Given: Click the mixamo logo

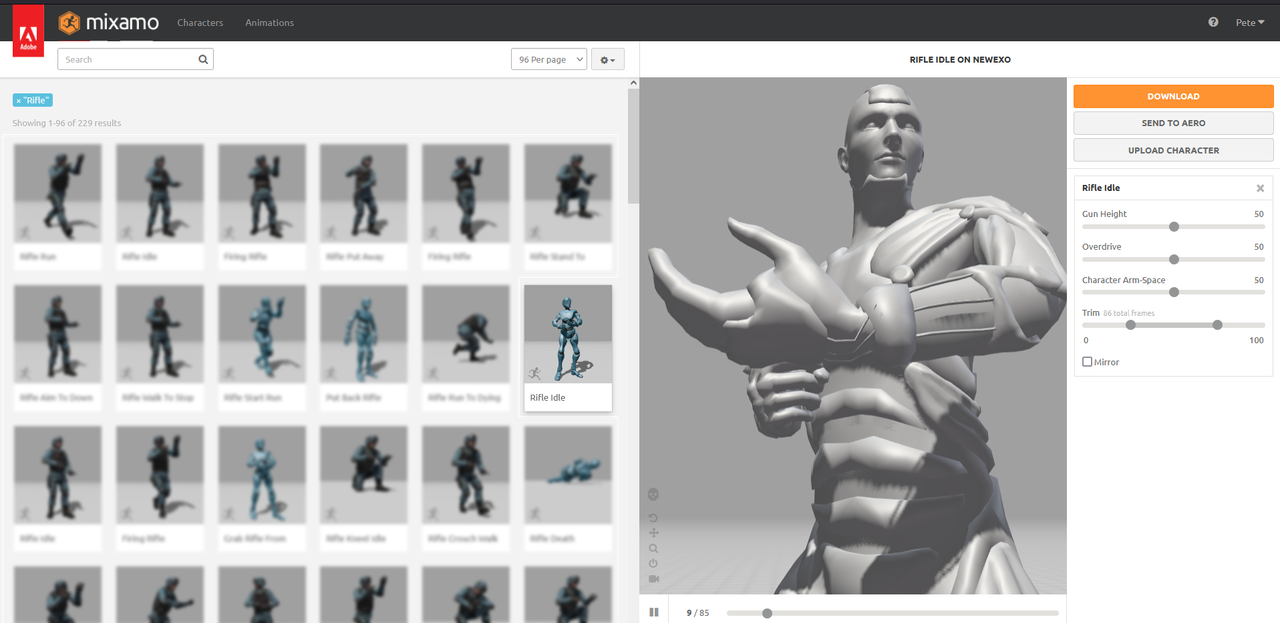Looking at the screenshot, I should pos(108,22).
